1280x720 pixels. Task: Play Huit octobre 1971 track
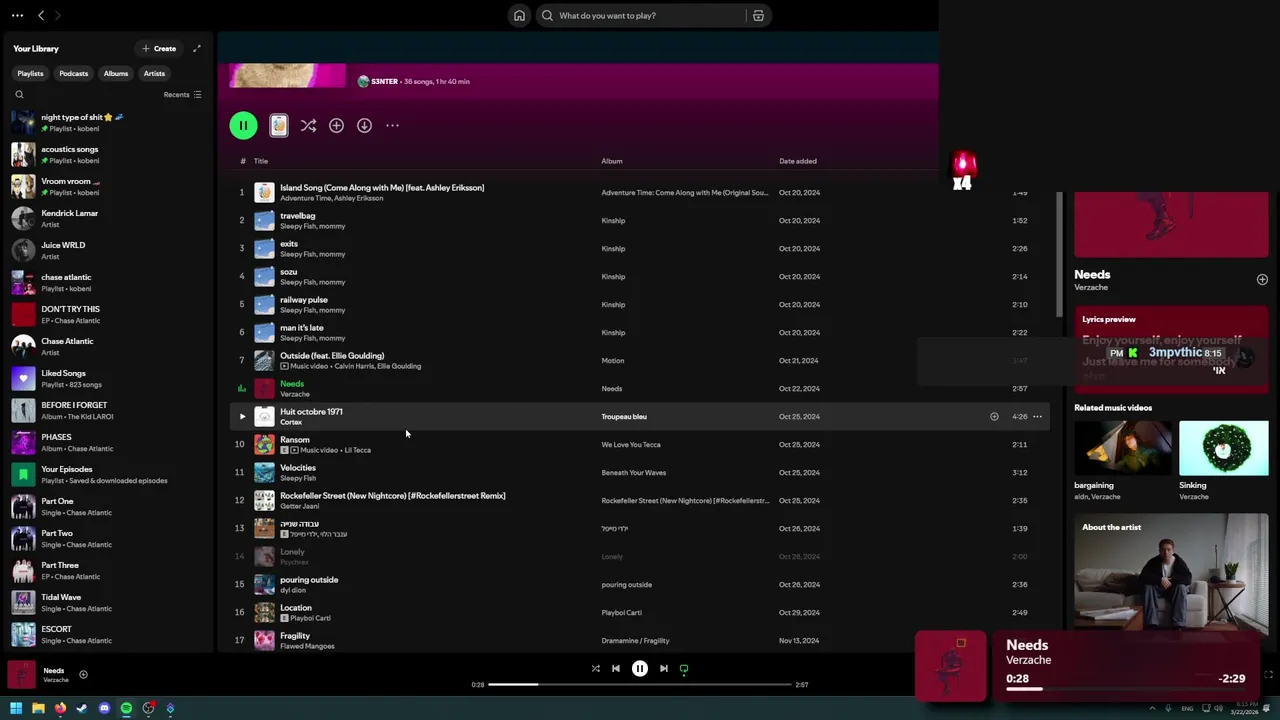[242, 417]
